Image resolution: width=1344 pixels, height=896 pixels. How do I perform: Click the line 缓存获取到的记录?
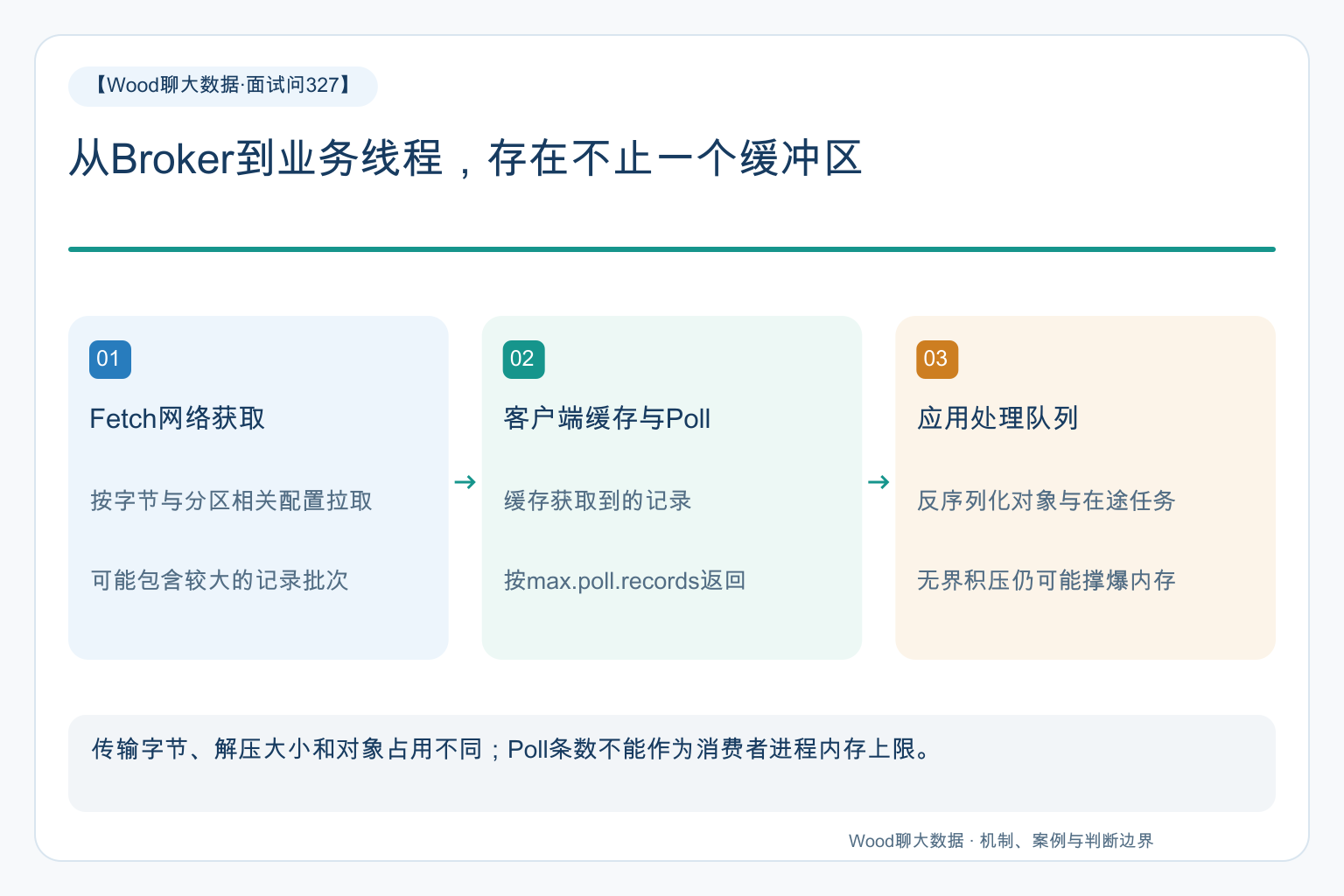[x=598, y=500]
